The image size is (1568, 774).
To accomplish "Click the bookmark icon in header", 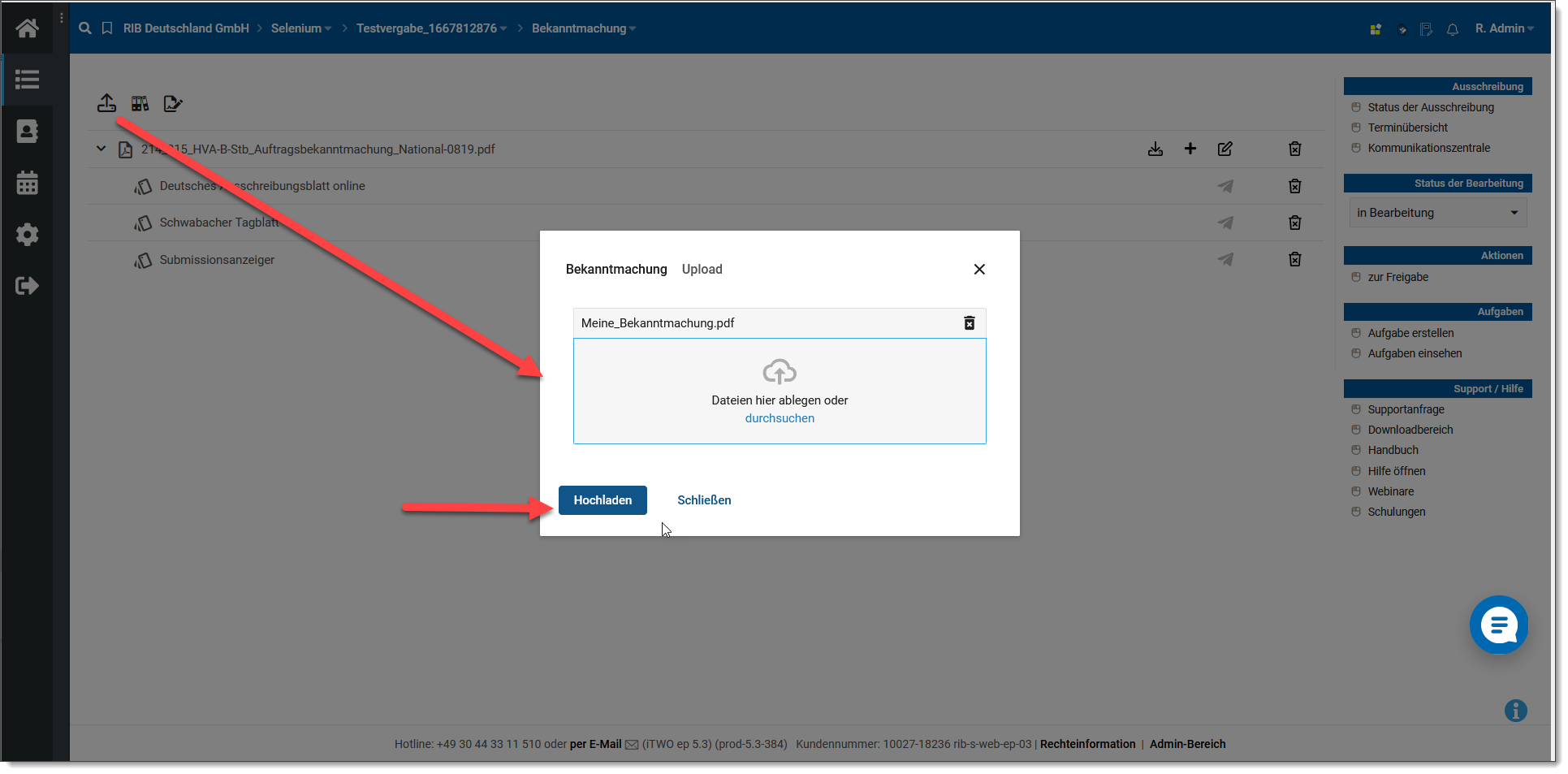I will coord(107,28).
